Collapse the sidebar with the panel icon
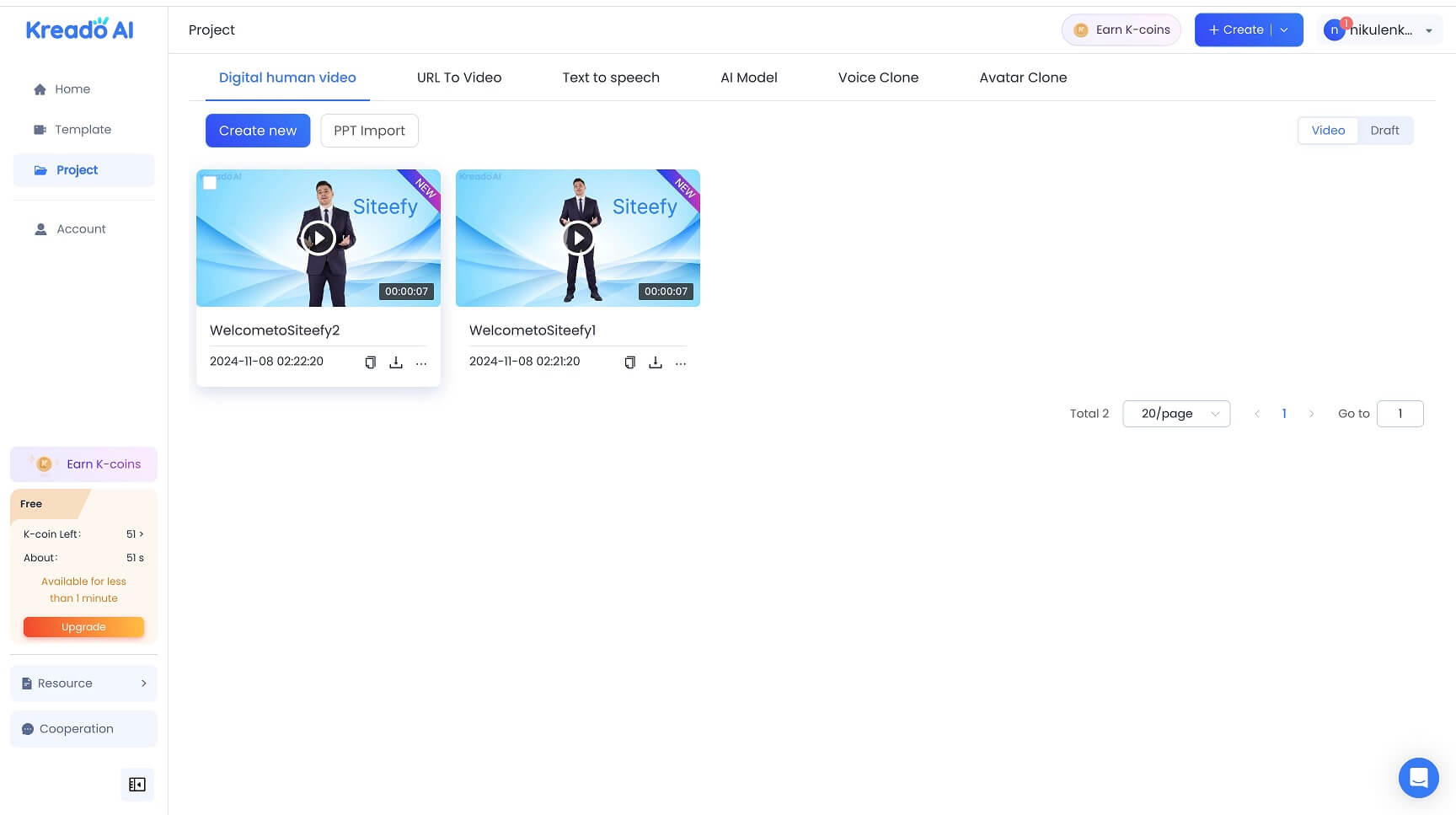This screenshot has width=1456, height=815. [137, 785]
